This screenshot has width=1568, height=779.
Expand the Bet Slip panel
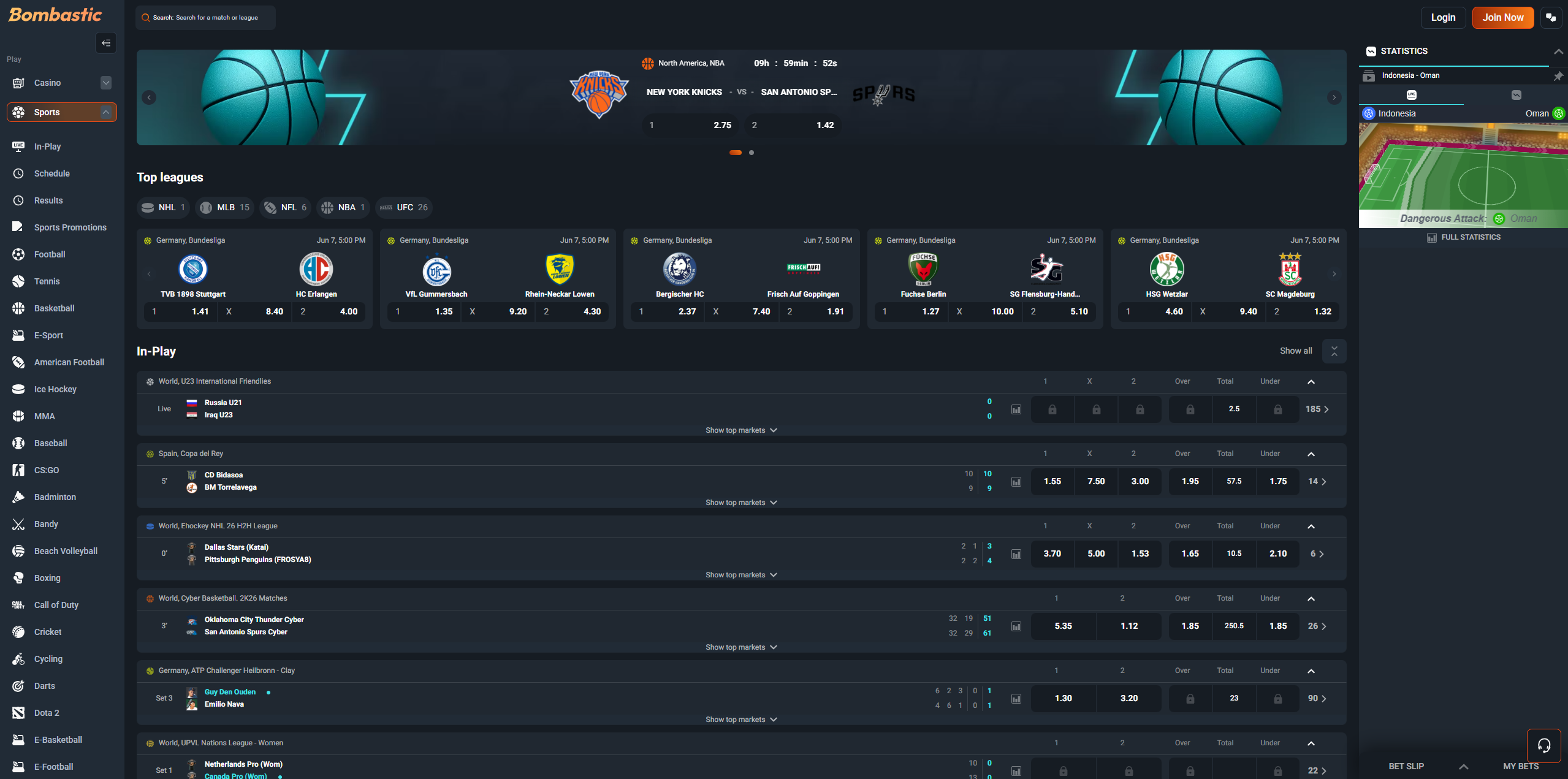tap(1463, 766)
